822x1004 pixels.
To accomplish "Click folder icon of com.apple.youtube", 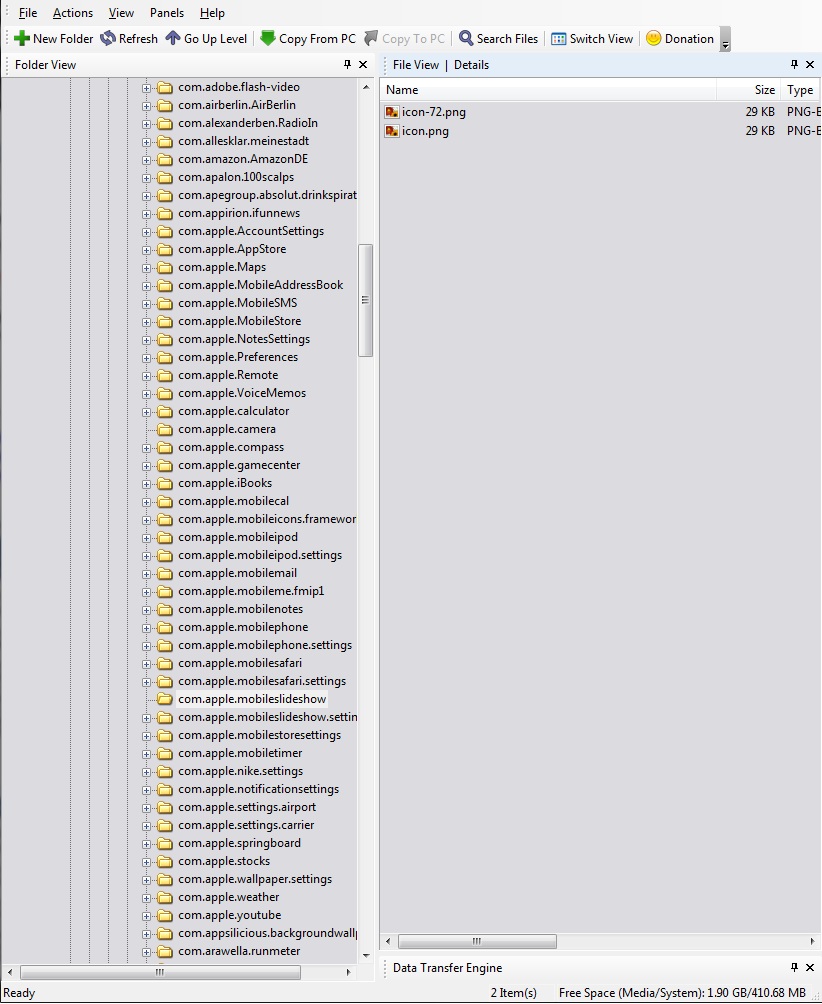I will point(165,915).
